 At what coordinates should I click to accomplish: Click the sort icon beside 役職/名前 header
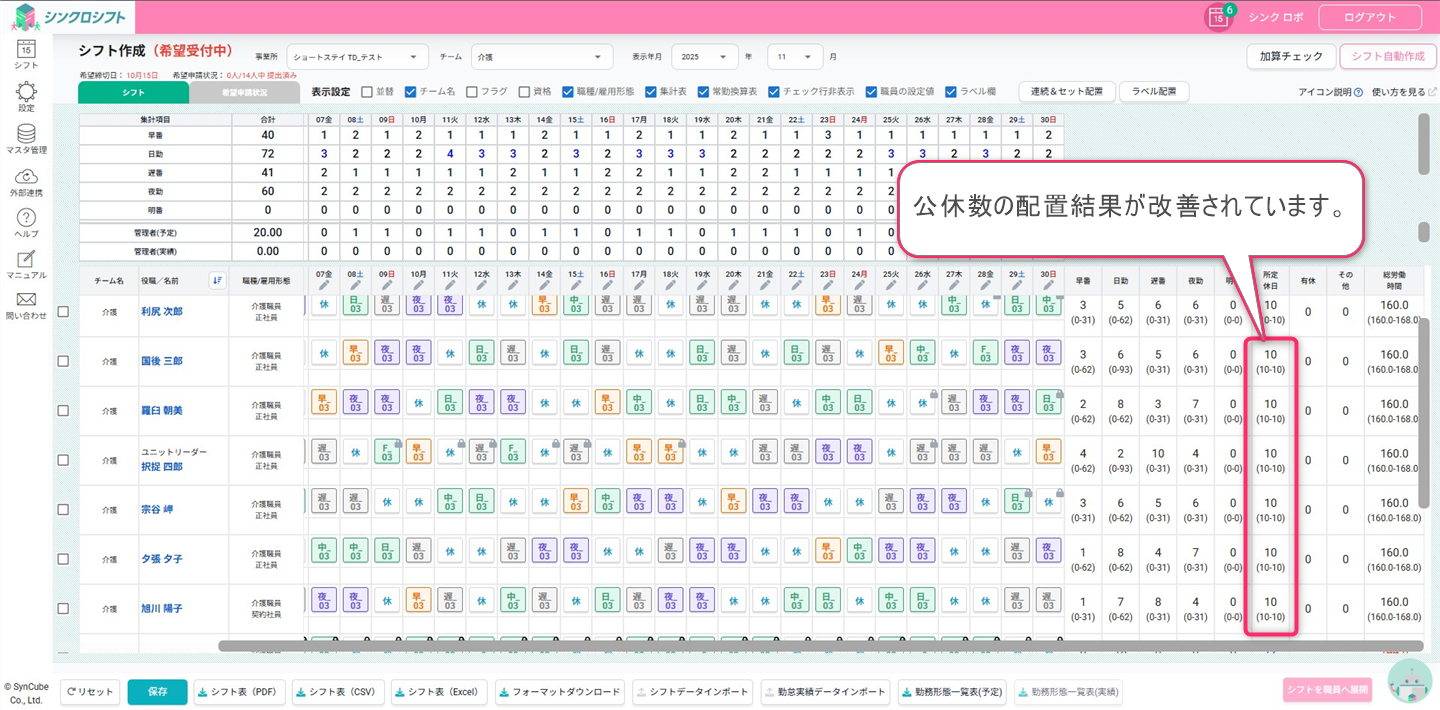[216, 281]
